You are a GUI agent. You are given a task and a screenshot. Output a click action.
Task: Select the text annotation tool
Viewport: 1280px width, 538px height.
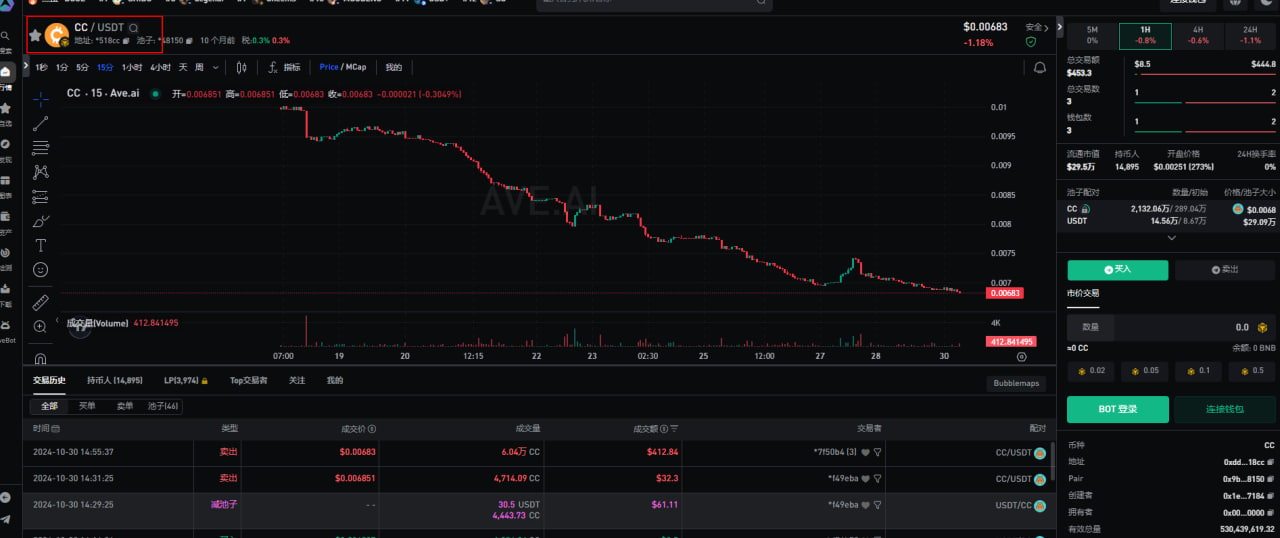[x=40, y=245]
